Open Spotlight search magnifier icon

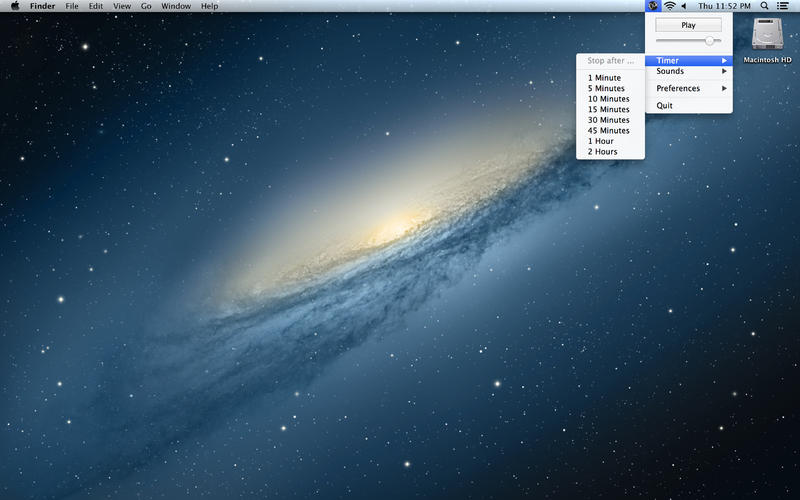[x=765, y=6]
